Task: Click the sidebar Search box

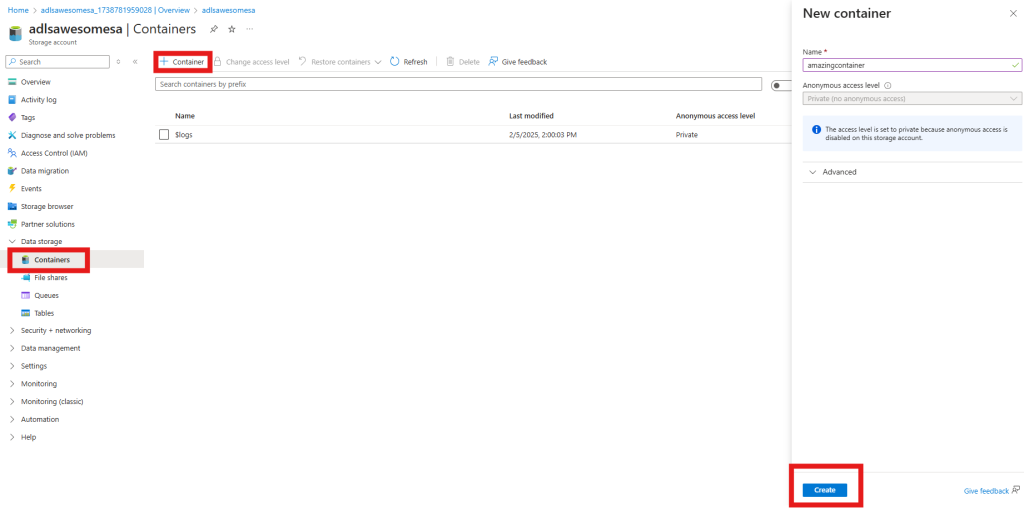Action: [57, 62]
